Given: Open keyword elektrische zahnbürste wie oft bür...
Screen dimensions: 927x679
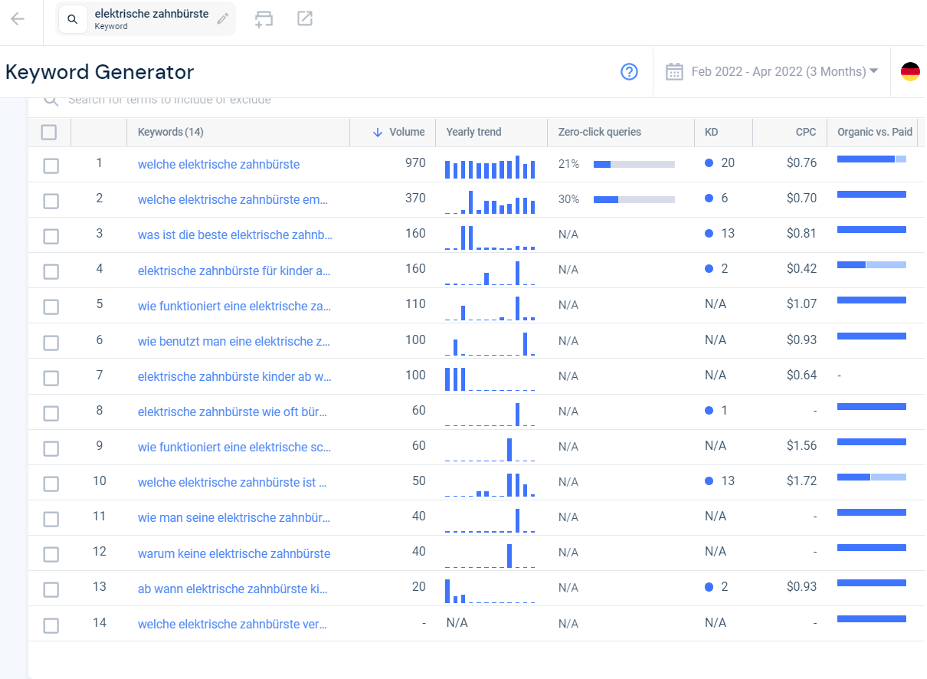Looking at the screenshot, I should pyautogui.click(x=232, y=412).
